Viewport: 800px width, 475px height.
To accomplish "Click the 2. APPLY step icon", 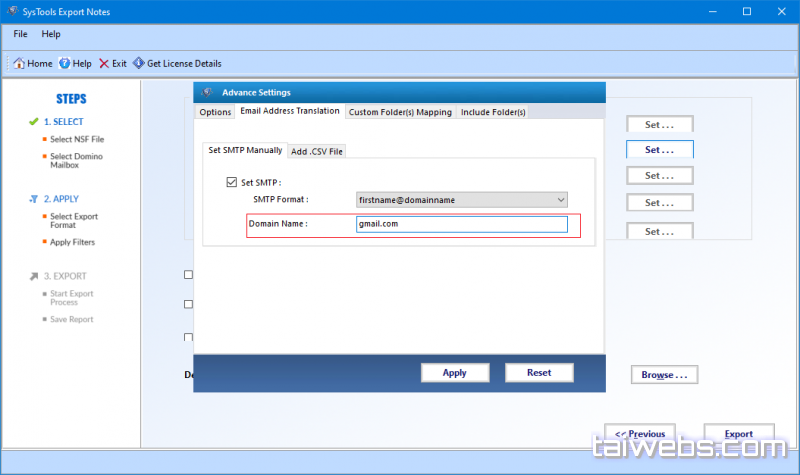I will pos(32,199).
